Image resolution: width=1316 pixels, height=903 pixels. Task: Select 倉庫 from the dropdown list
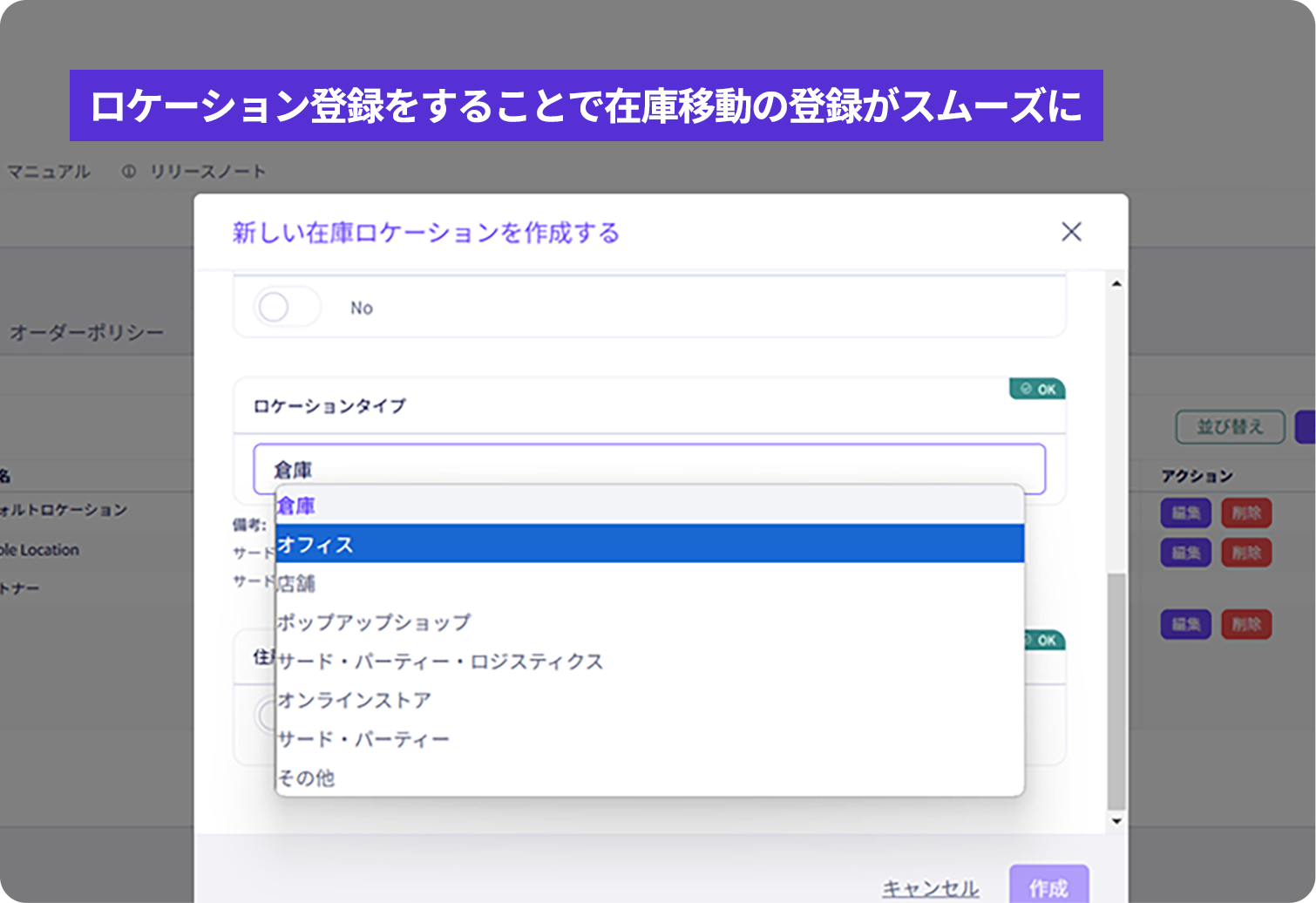pyautogui.click(x=649, y=506)
